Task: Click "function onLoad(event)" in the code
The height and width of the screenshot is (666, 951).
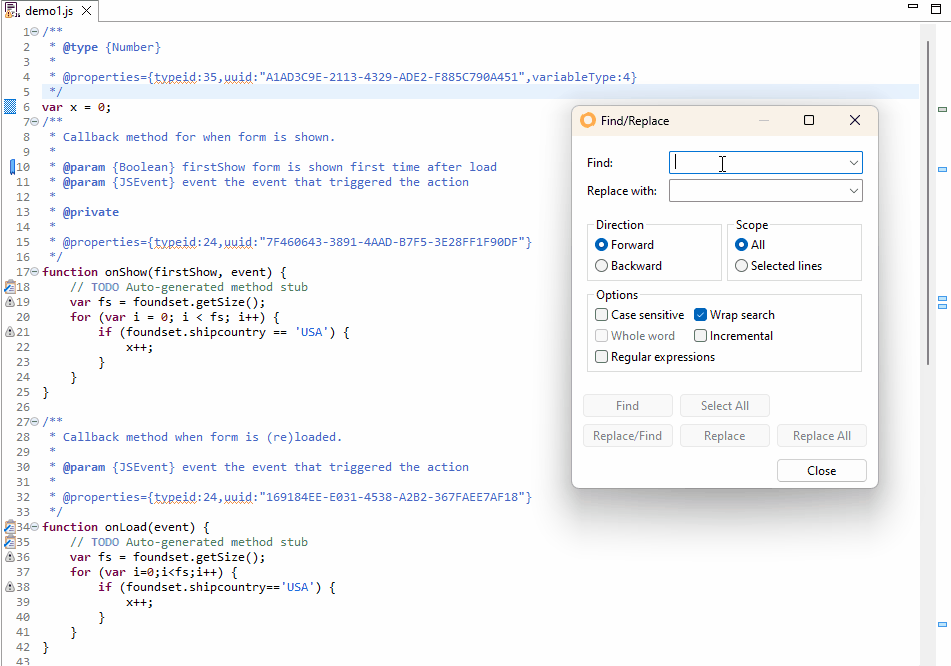Action: (x=119, y=526)
